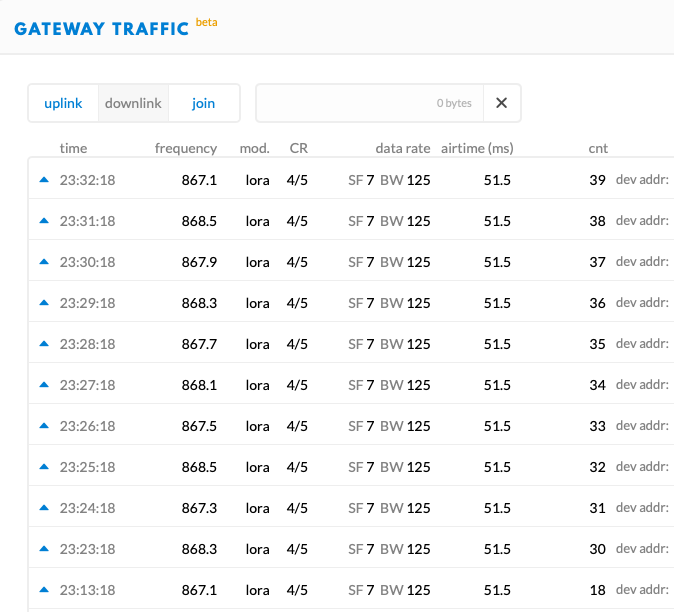This screenshot has height=612, width=674.
Task: Clear the filter with the X icon
Action: 502,103
